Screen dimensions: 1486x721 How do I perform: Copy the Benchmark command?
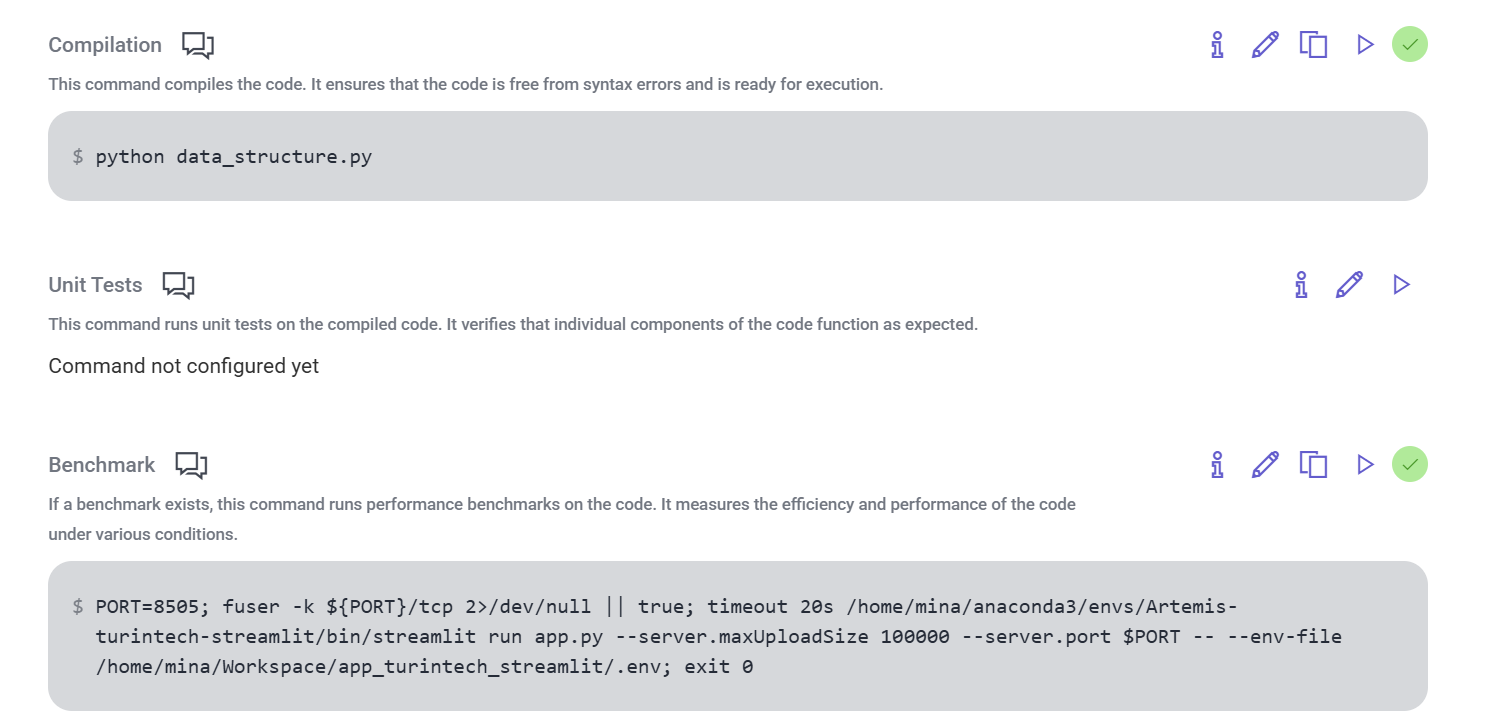point(1313,465)
